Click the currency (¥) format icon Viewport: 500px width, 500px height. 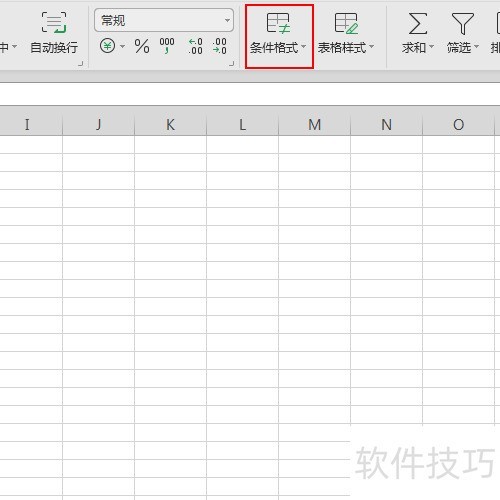point(107,46)
